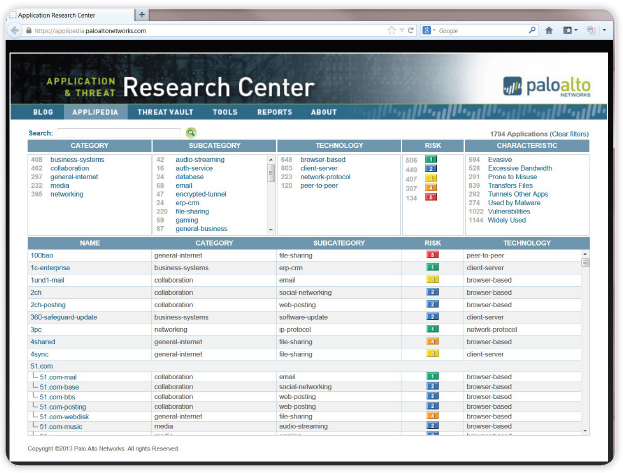
Task: Select the APPLIPEDIA navigation tab
Action: point(95,112)
